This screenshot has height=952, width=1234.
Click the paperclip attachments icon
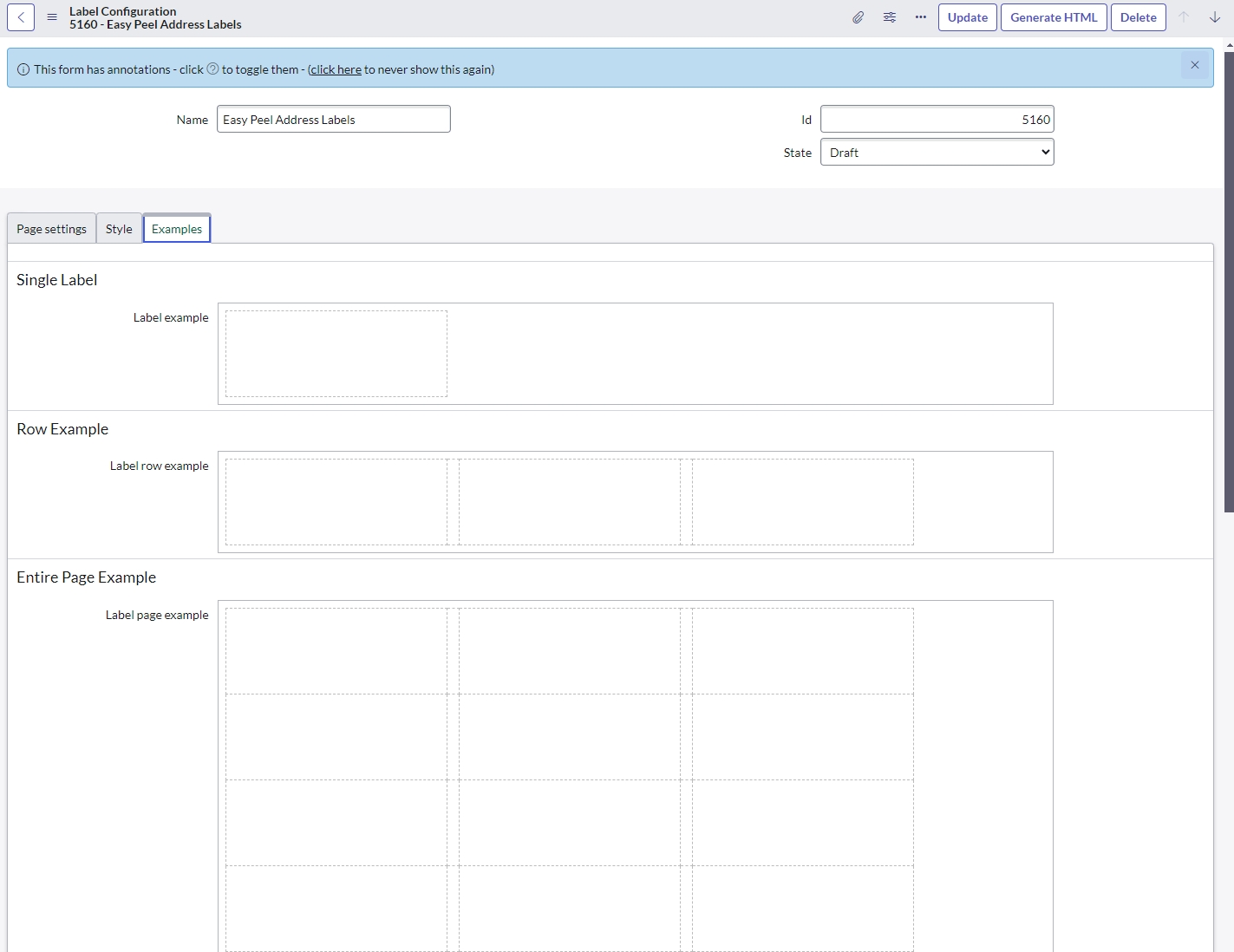(x=858, y=17)
